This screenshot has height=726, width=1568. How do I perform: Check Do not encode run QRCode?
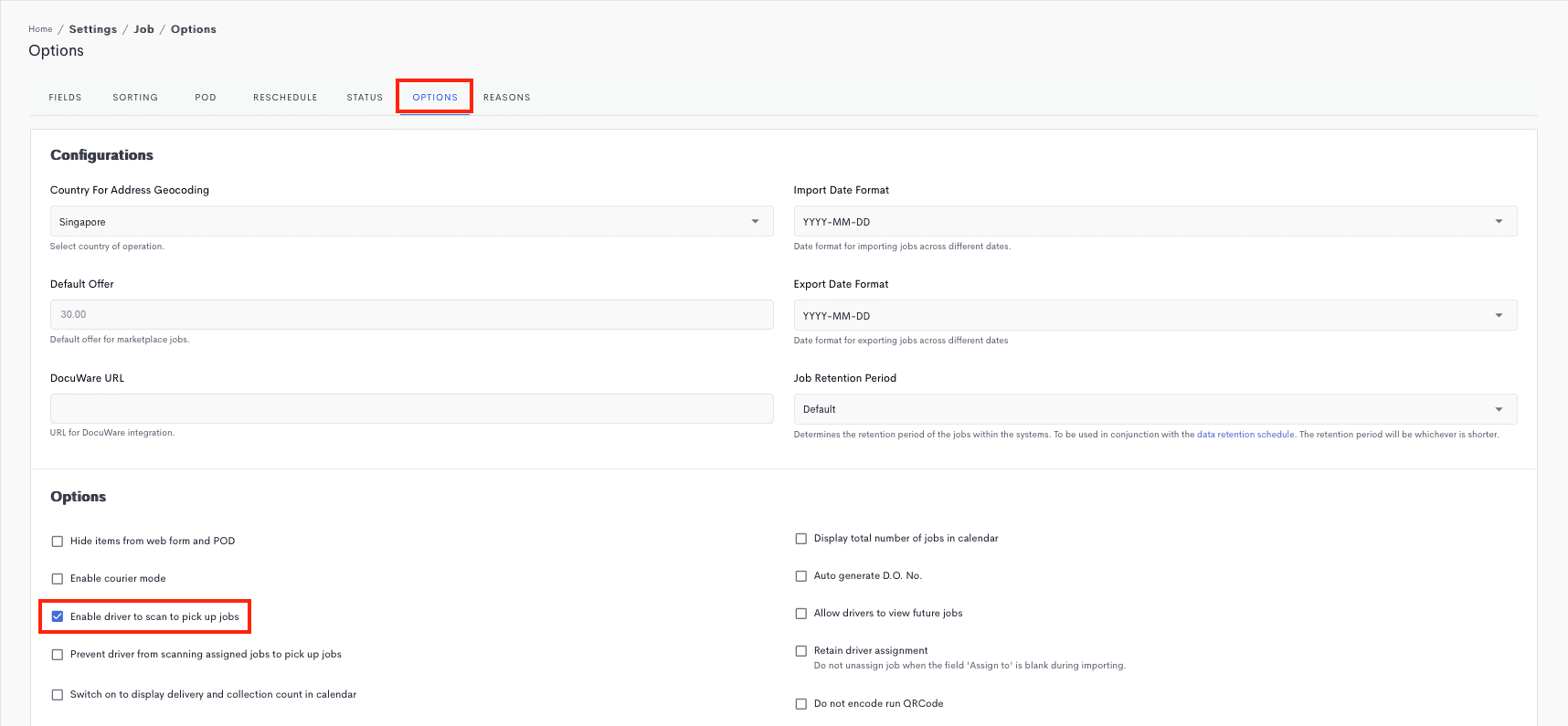pos(801,704)
